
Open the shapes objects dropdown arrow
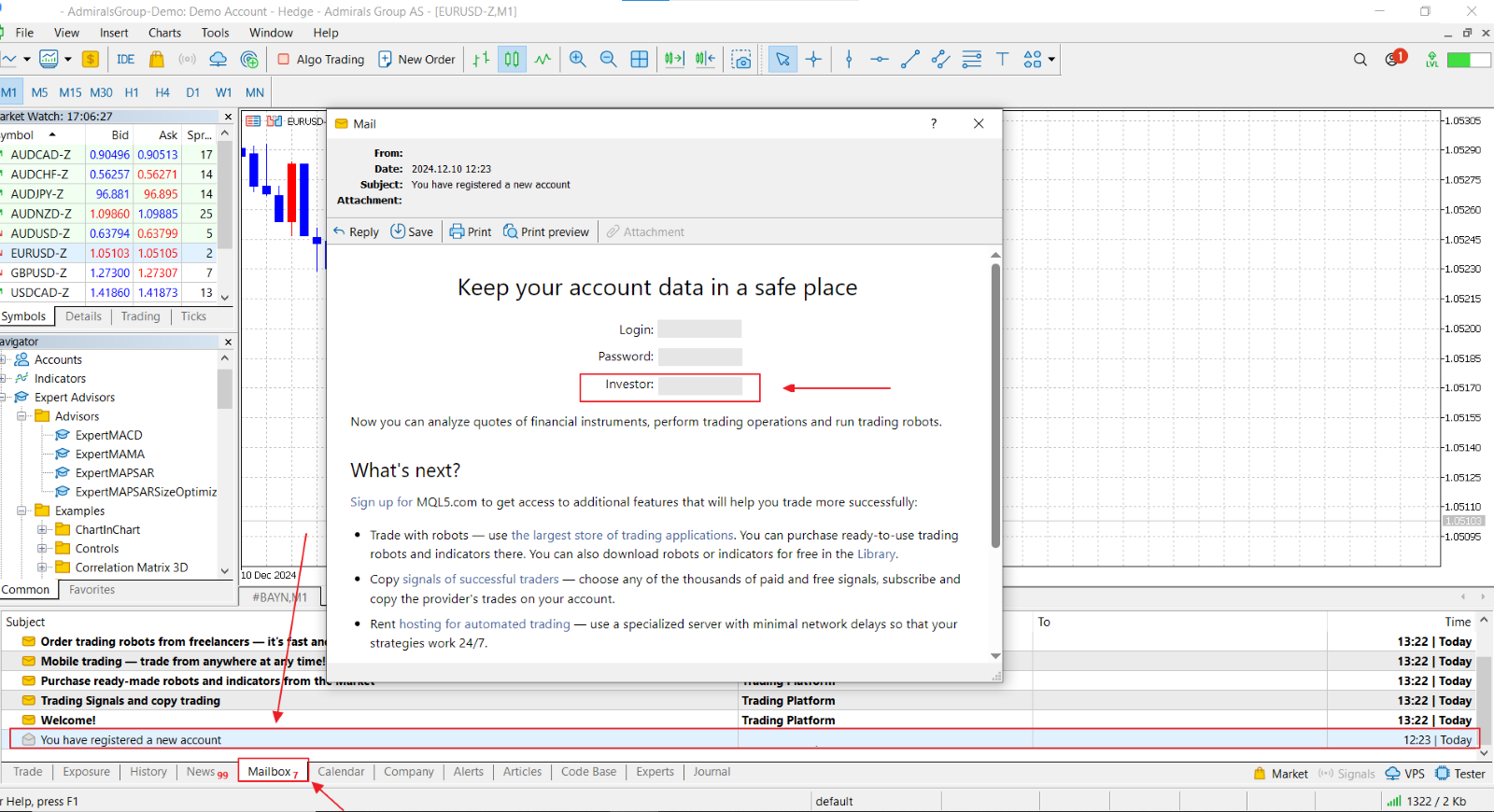point(1051,60)
